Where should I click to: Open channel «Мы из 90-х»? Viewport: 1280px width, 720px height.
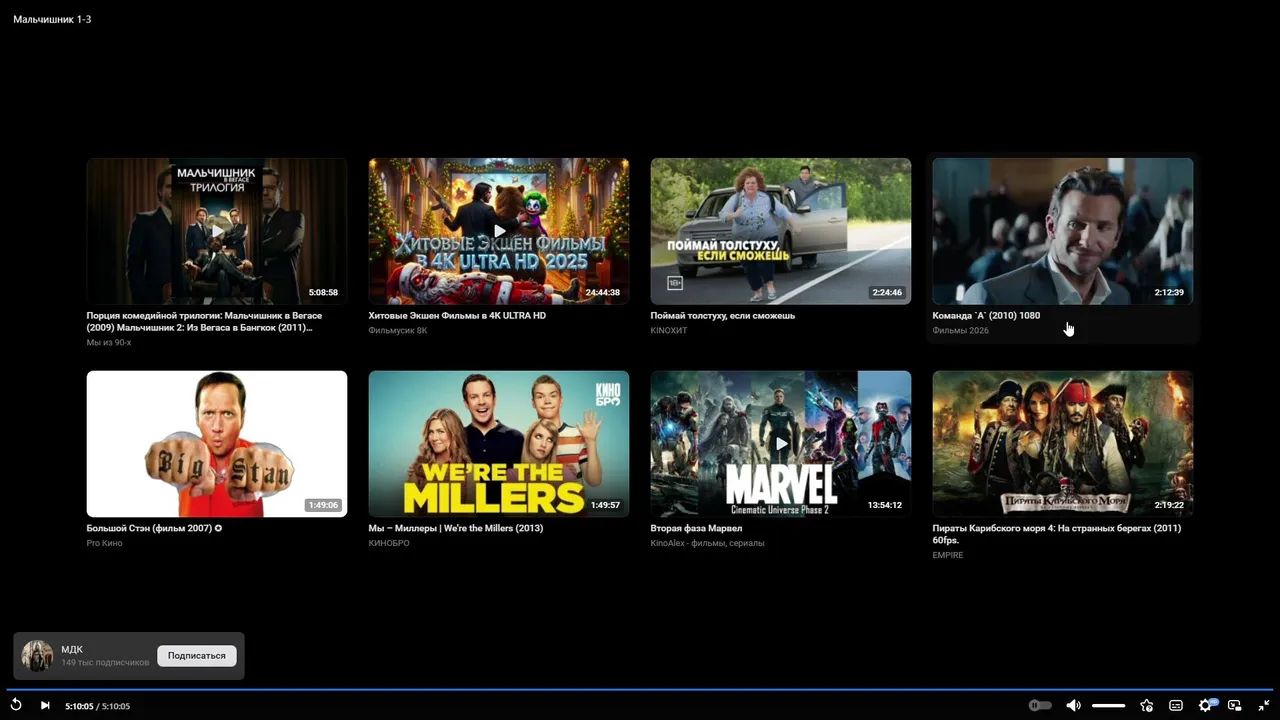109,343
